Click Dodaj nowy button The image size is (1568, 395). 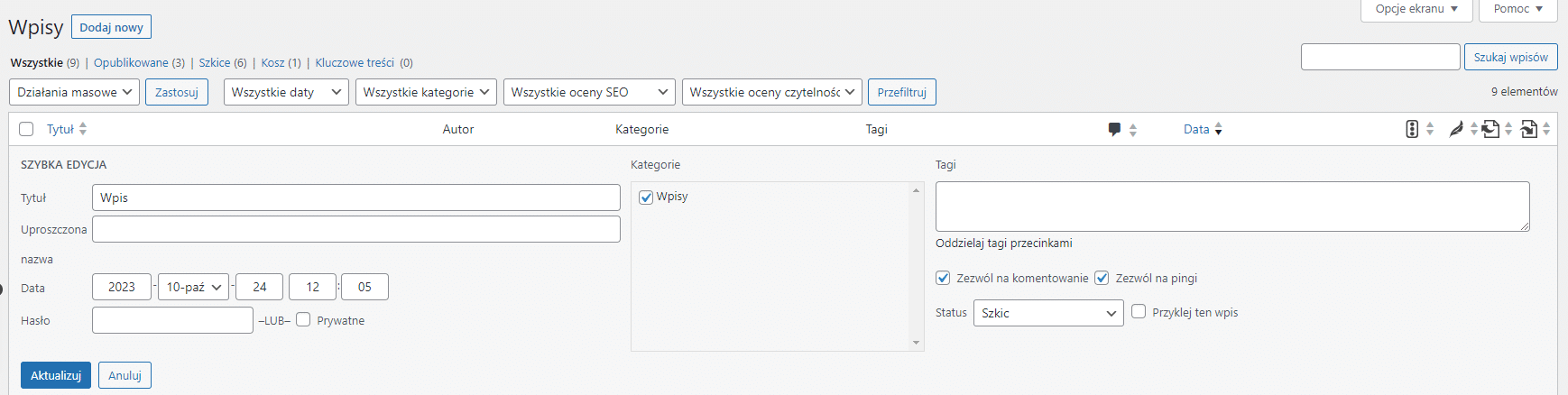(111, 27)
